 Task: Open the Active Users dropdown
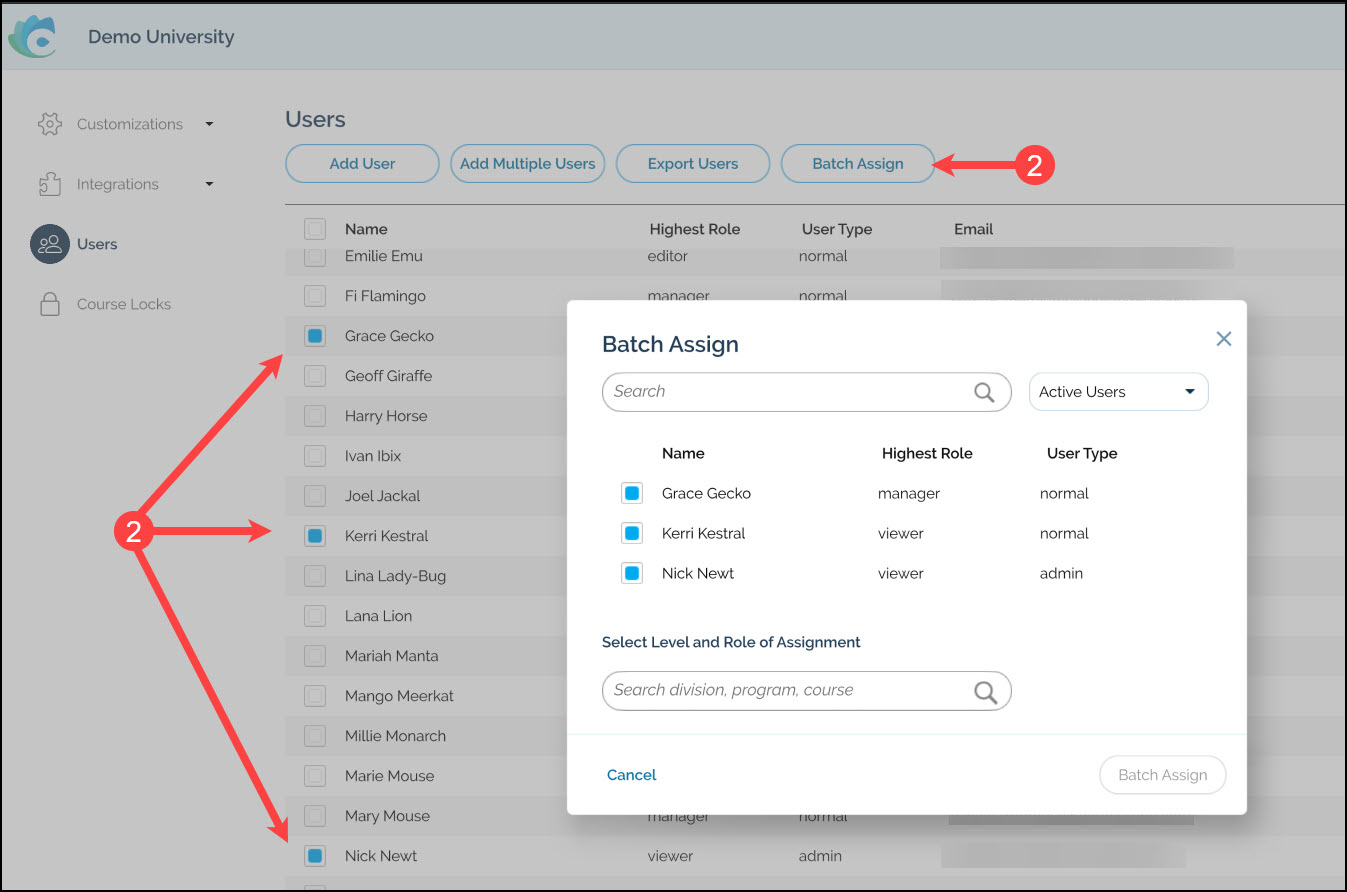point(1118,392)
